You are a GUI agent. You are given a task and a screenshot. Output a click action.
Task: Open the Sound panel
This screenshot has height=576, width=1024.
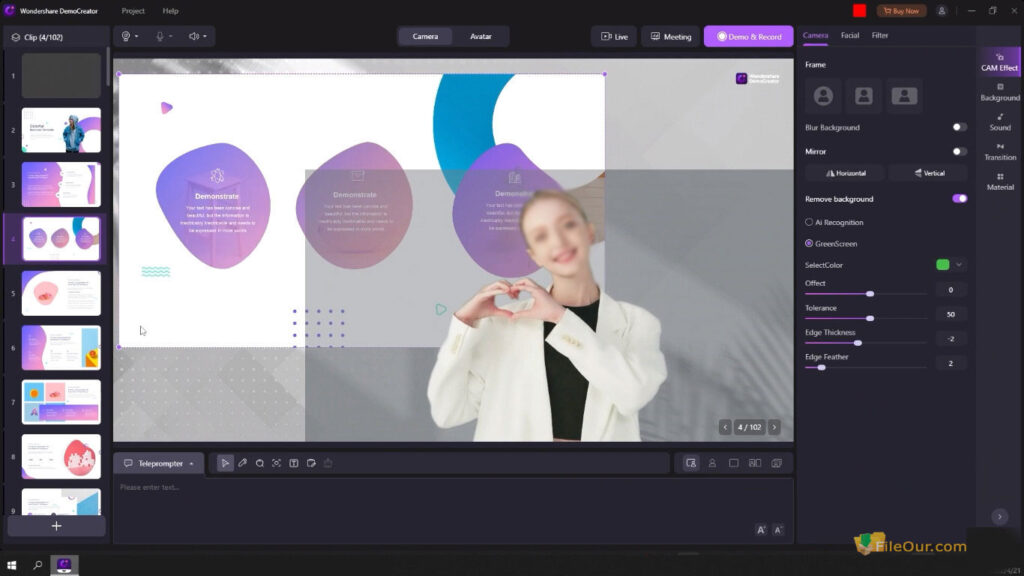tap(998, 122)
